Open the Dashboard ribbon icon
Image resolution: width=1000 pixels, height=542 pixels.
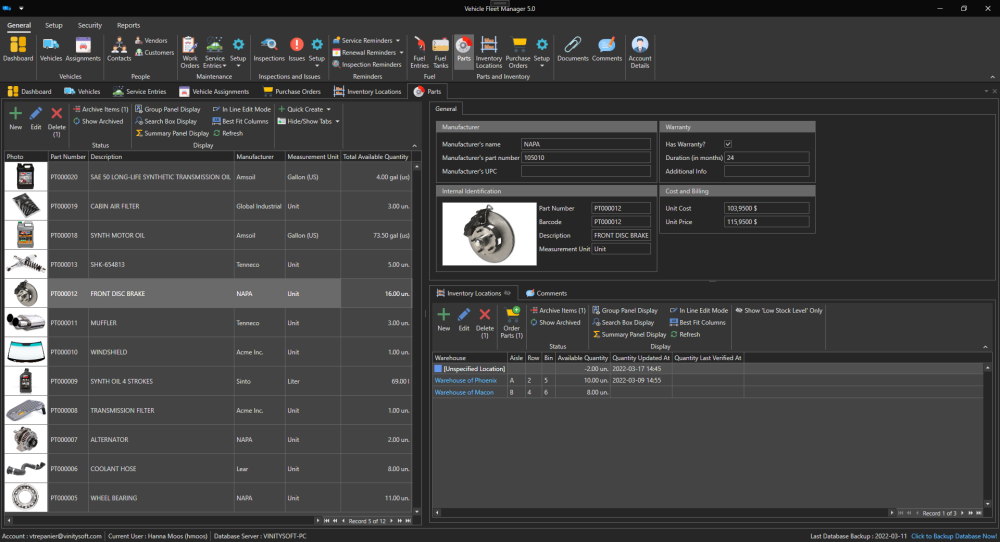[18, 49]
